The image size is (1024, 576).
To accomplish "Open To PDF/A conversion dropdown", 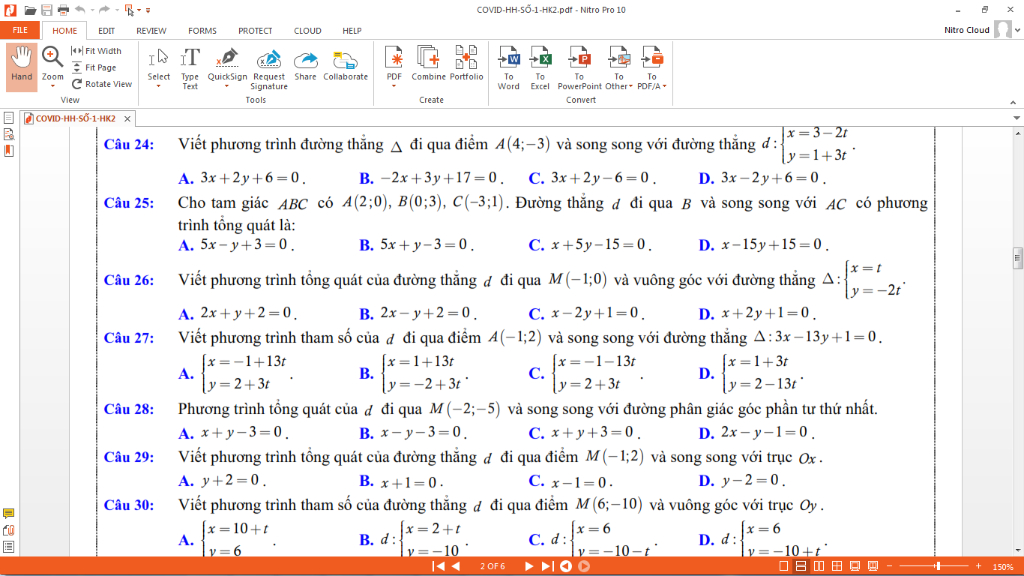I will point(665,86).
